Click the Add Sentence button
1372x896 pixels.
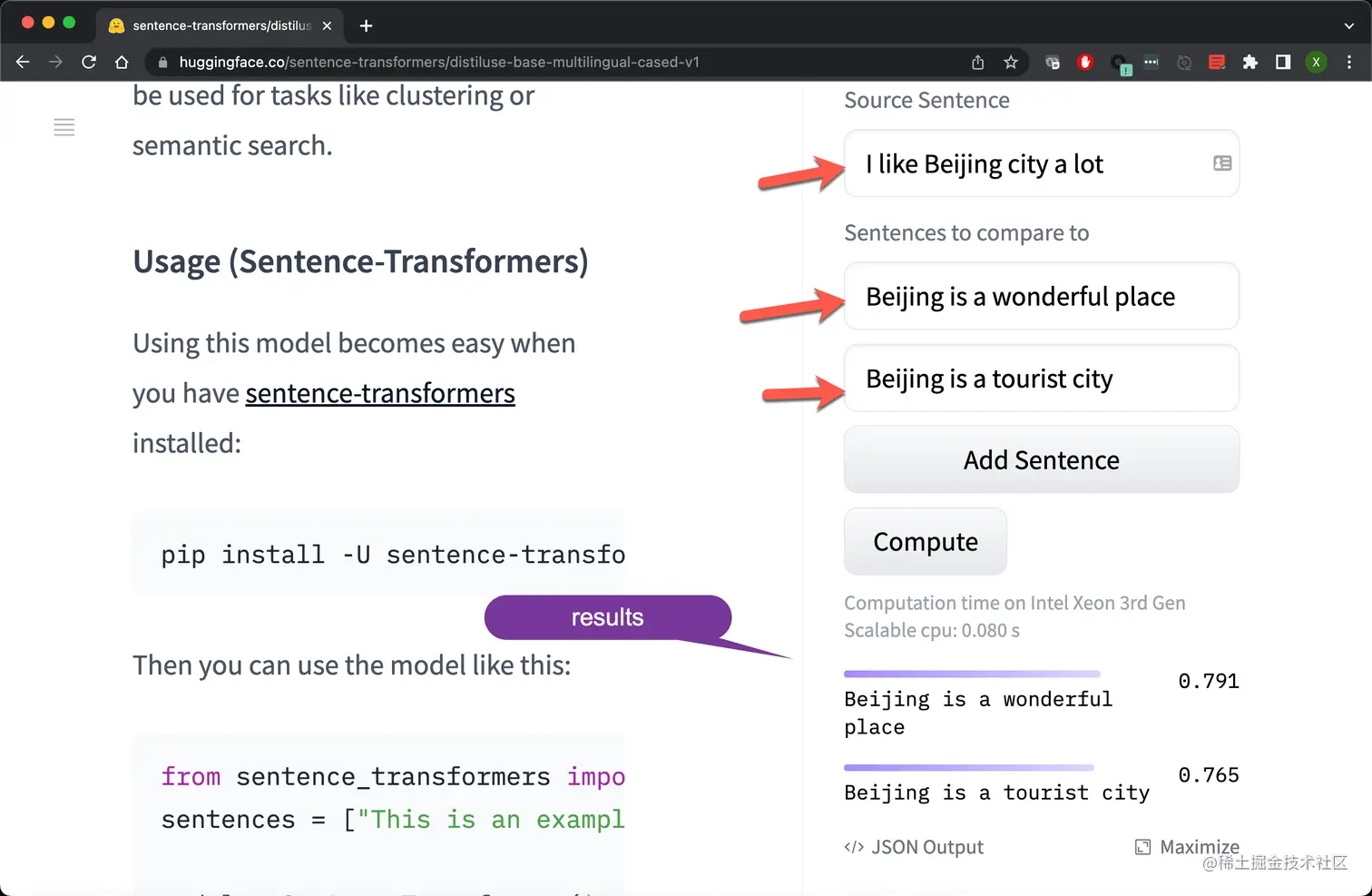[1042, 459]
